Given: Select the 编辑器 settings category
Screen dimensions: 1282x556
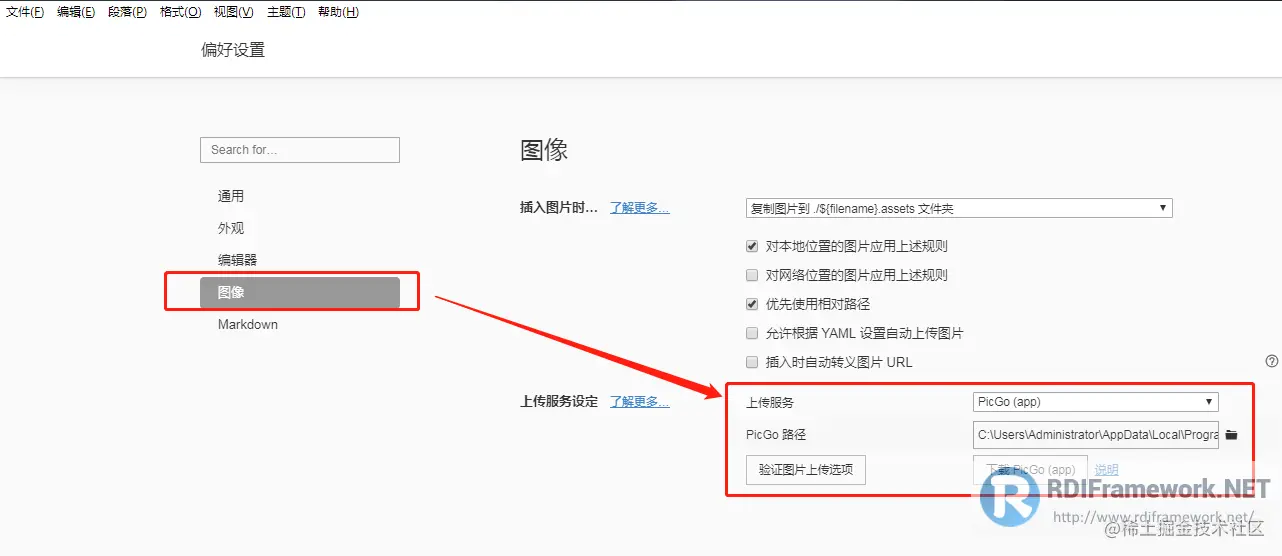Looking at the screenshot, I should [x=237, y=260].
